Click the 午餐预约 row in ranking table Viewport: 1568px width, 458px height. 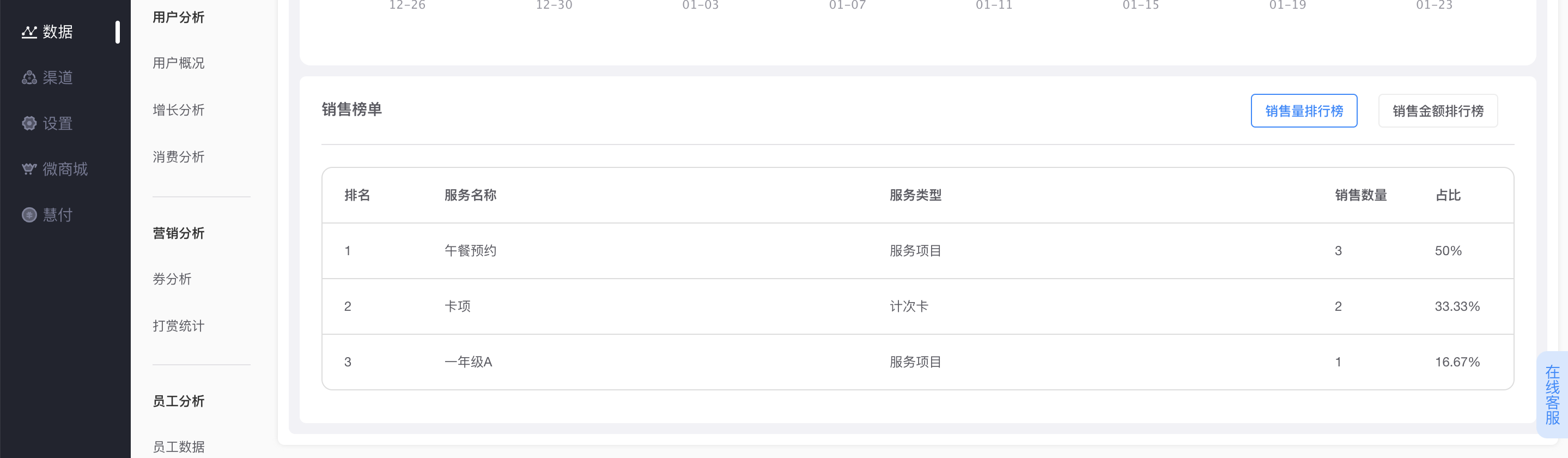[917, 251]
